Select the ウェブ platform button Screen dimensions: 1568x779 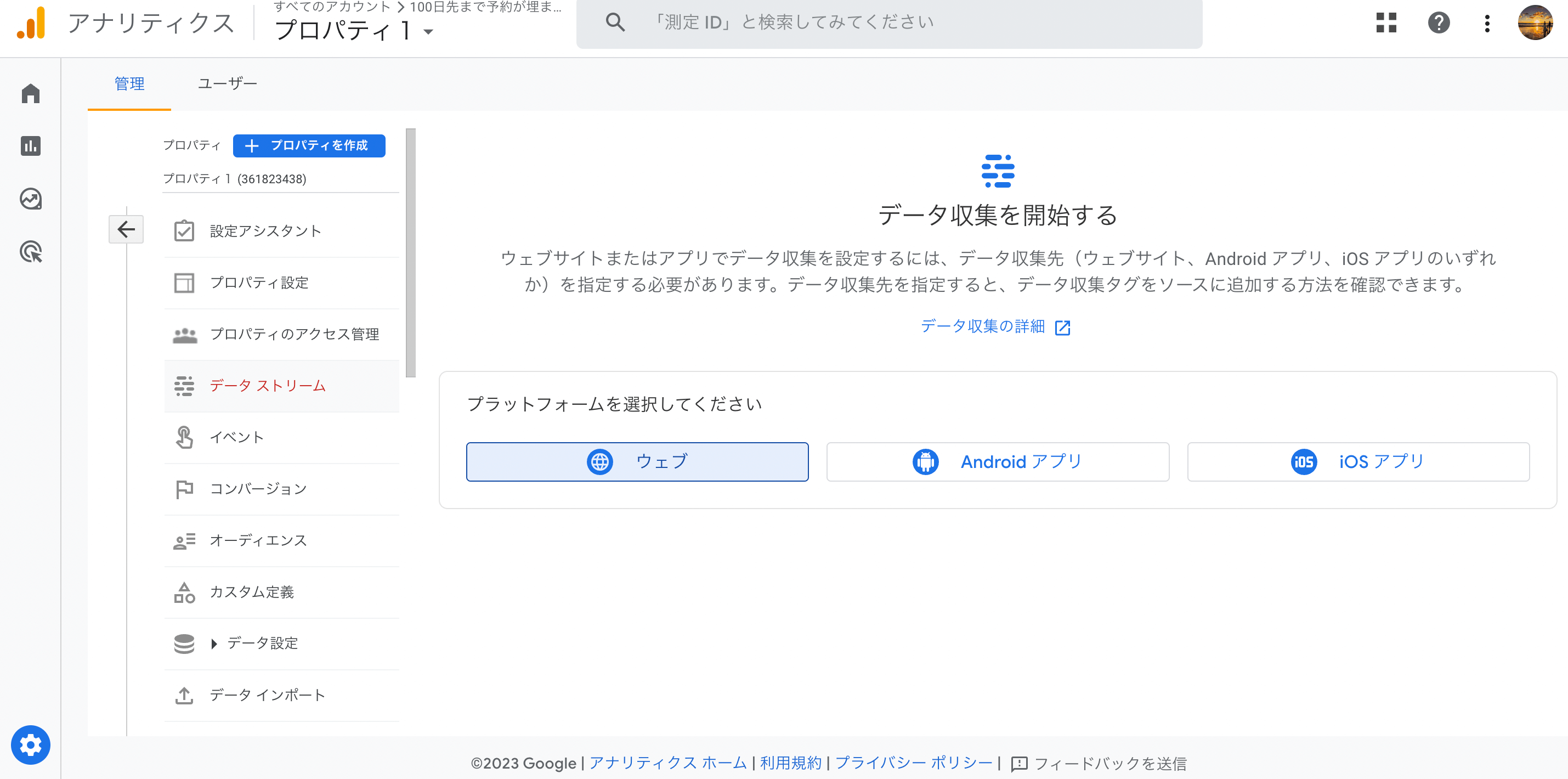tap(637, 462)
